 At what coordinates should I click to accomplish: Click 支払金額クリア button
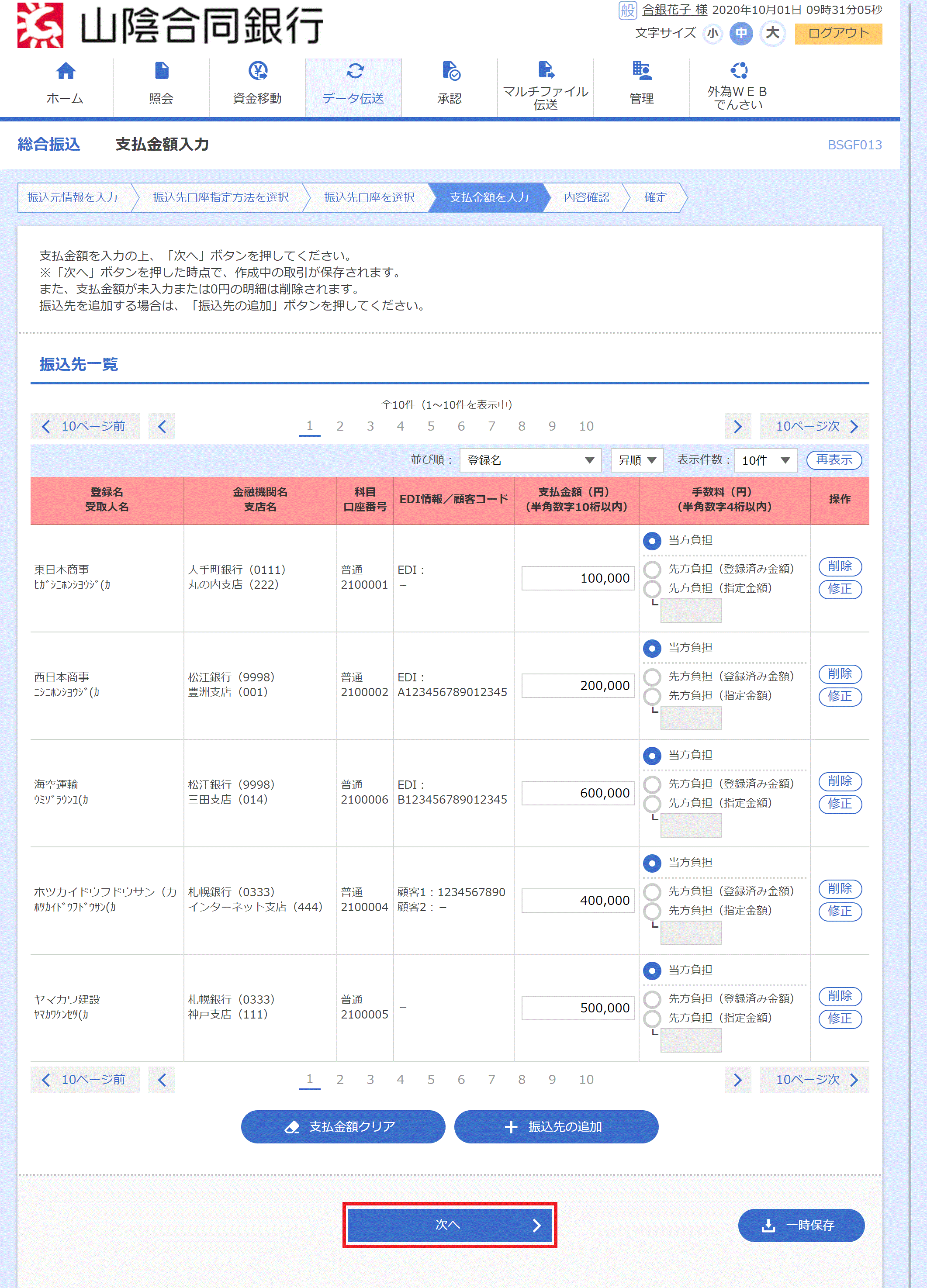click(x=343, y=1127)
